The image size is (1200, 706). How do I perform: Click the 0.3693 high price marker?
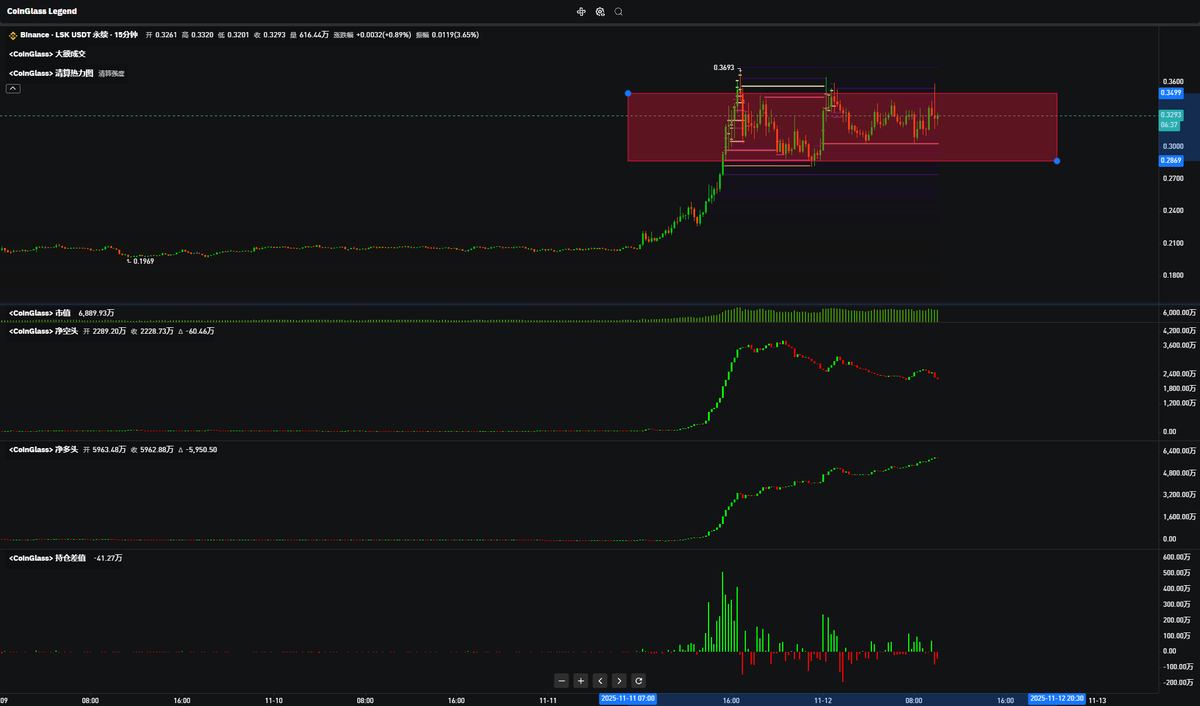[724, 68]
